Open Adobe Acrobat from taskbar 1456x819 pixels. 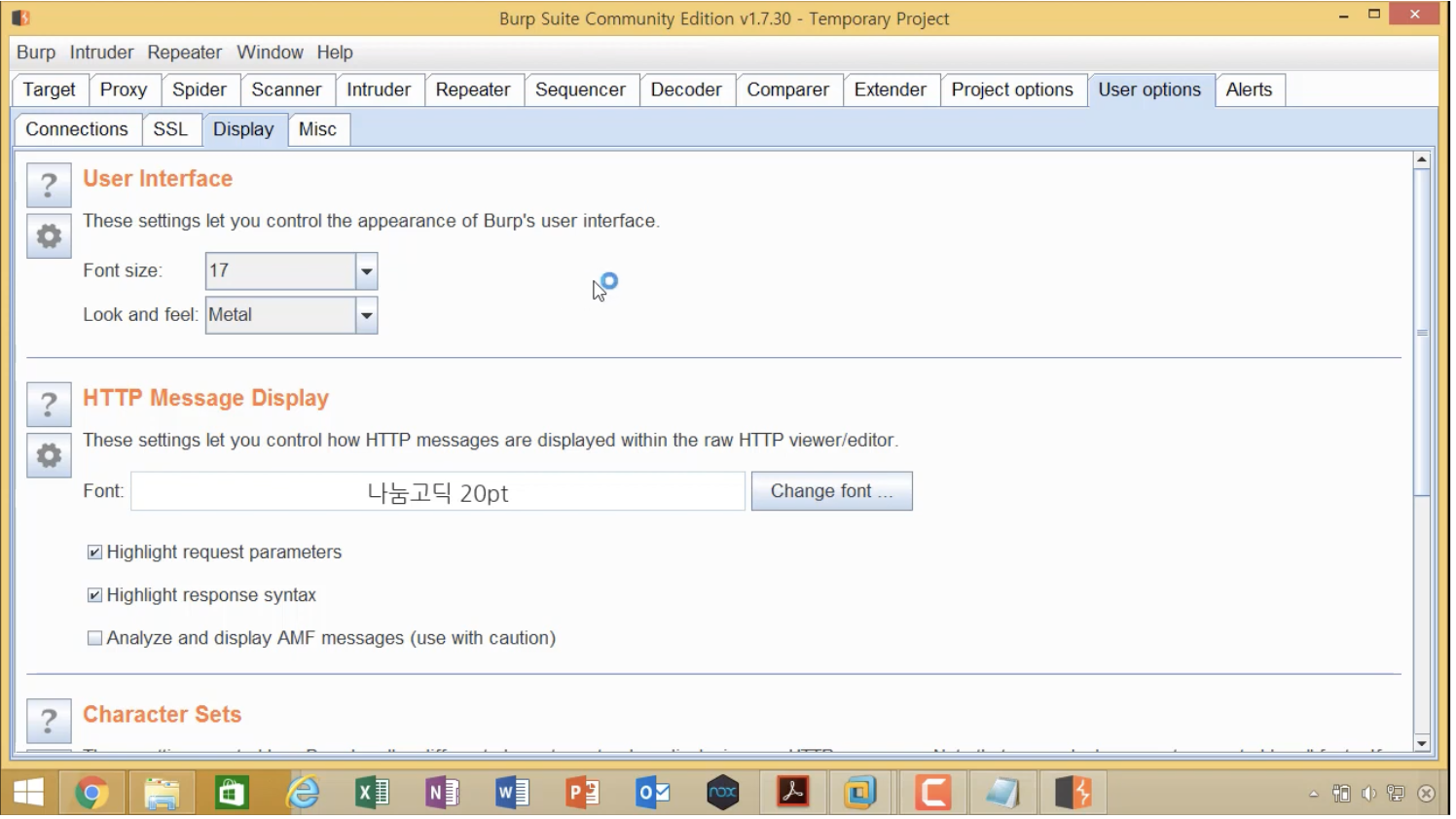pyautogui.click(x=793, y=794)
